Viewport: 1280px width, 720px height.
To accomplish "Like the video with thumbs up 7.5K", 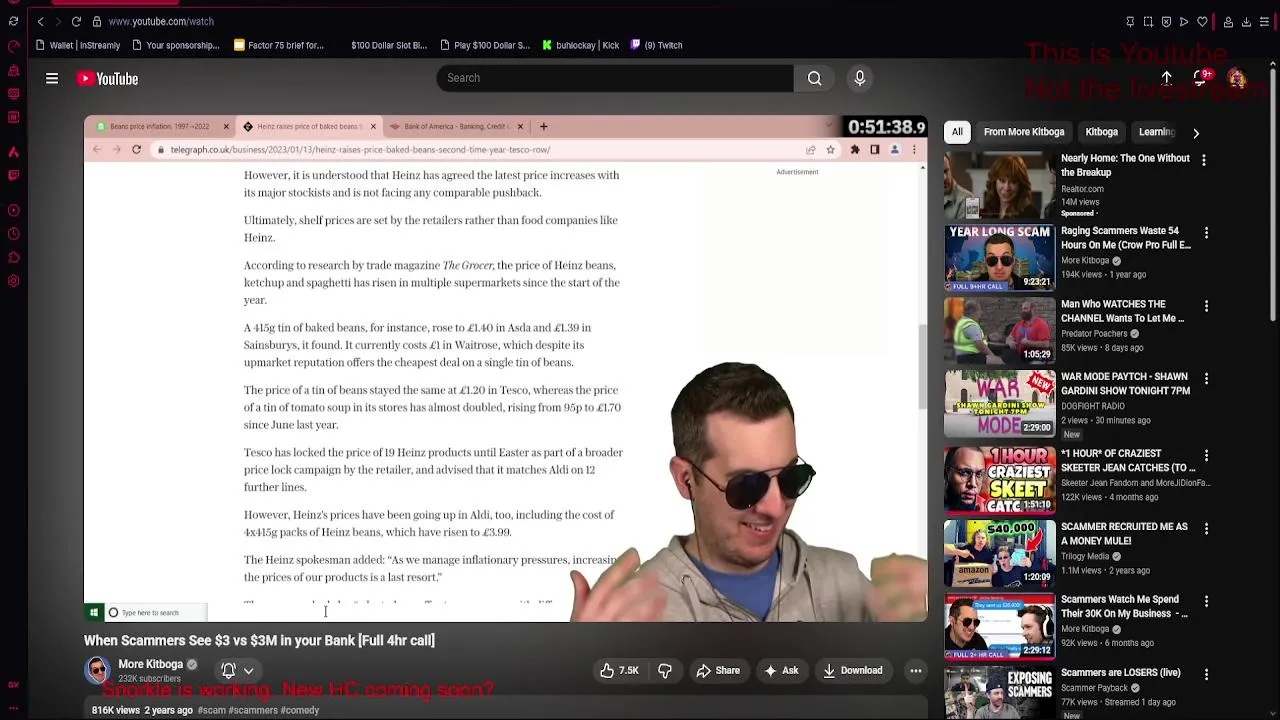I will [x=619, y=671].
